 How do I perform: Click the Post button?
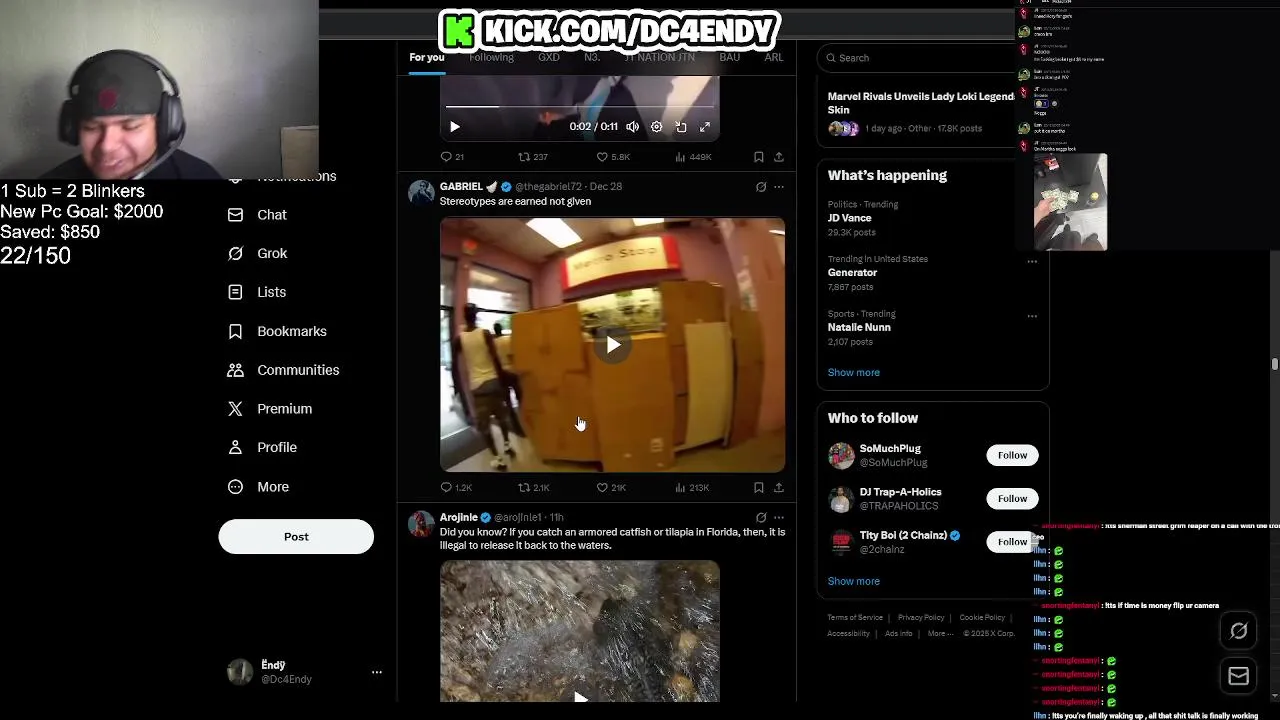click(296, 537)
